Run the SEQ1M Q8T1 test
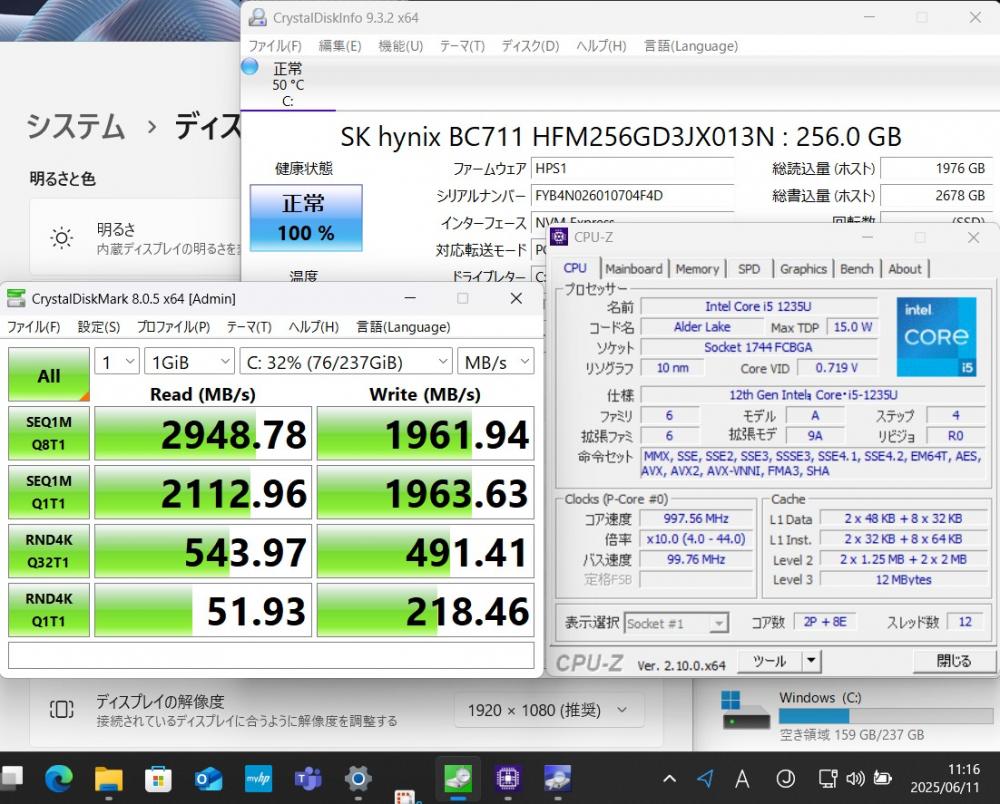Screen dimensions: 1000x804 (48, 434)
